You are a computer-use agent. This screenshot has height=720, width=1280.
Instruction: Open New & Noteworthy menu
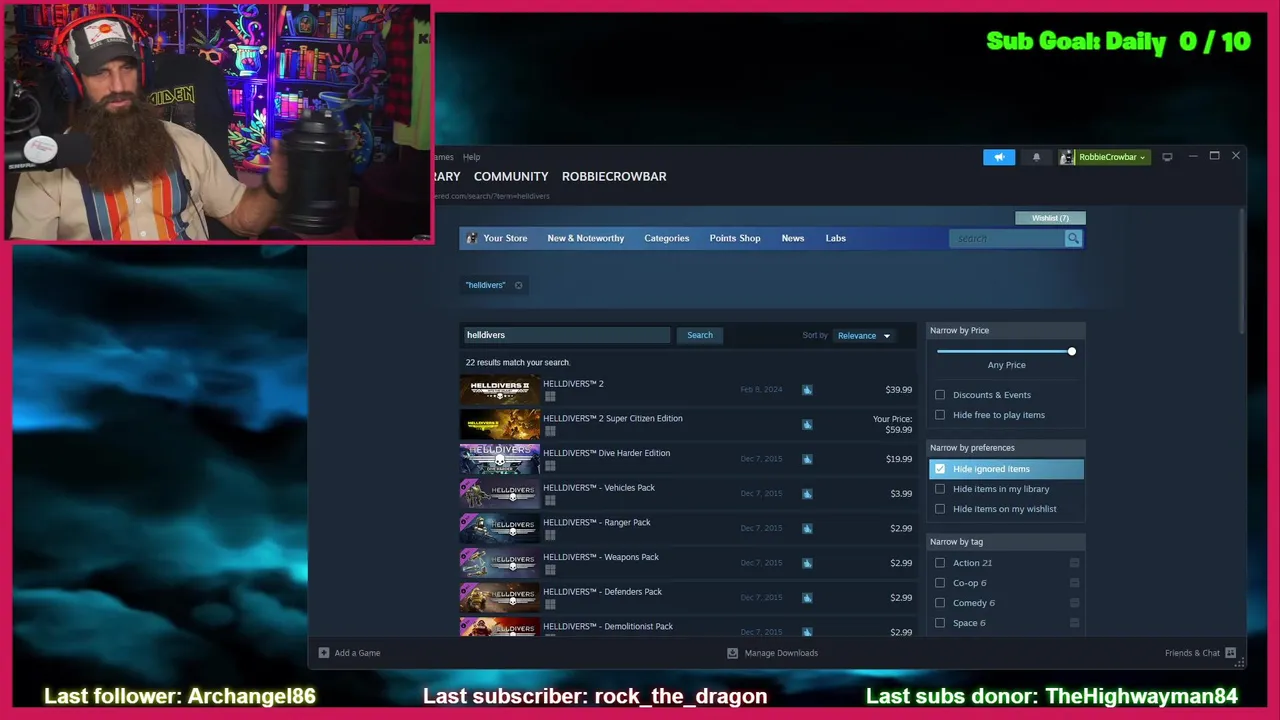click(585, 238)
